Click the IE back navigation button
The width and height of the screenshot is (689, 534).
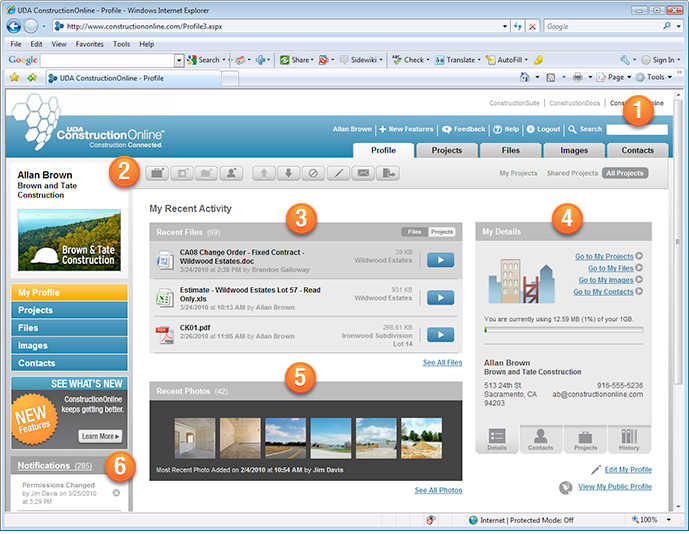click(14, 26)
